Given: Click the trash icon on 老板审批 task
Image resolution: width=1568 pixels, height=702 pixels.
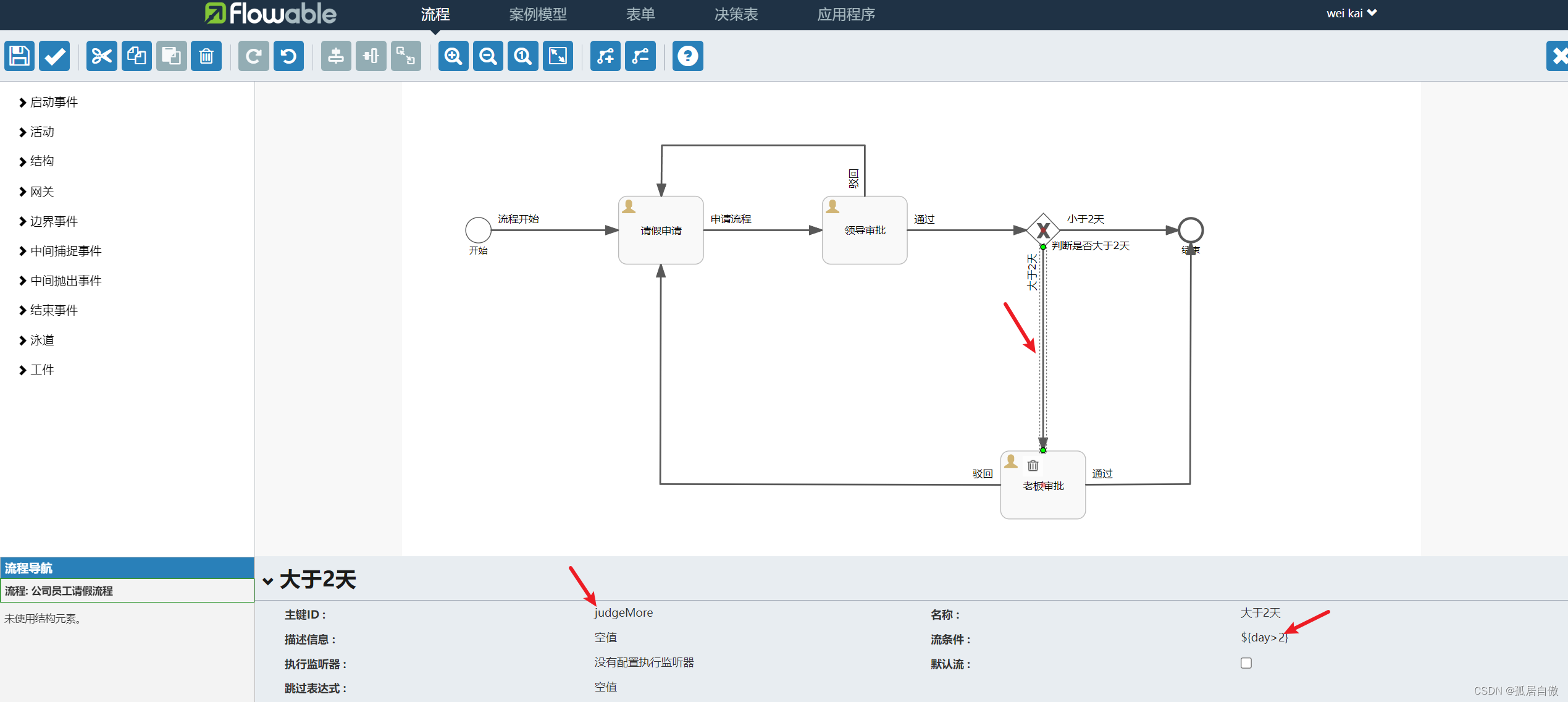Looking at the screenshot, I should pos(1033,466).
